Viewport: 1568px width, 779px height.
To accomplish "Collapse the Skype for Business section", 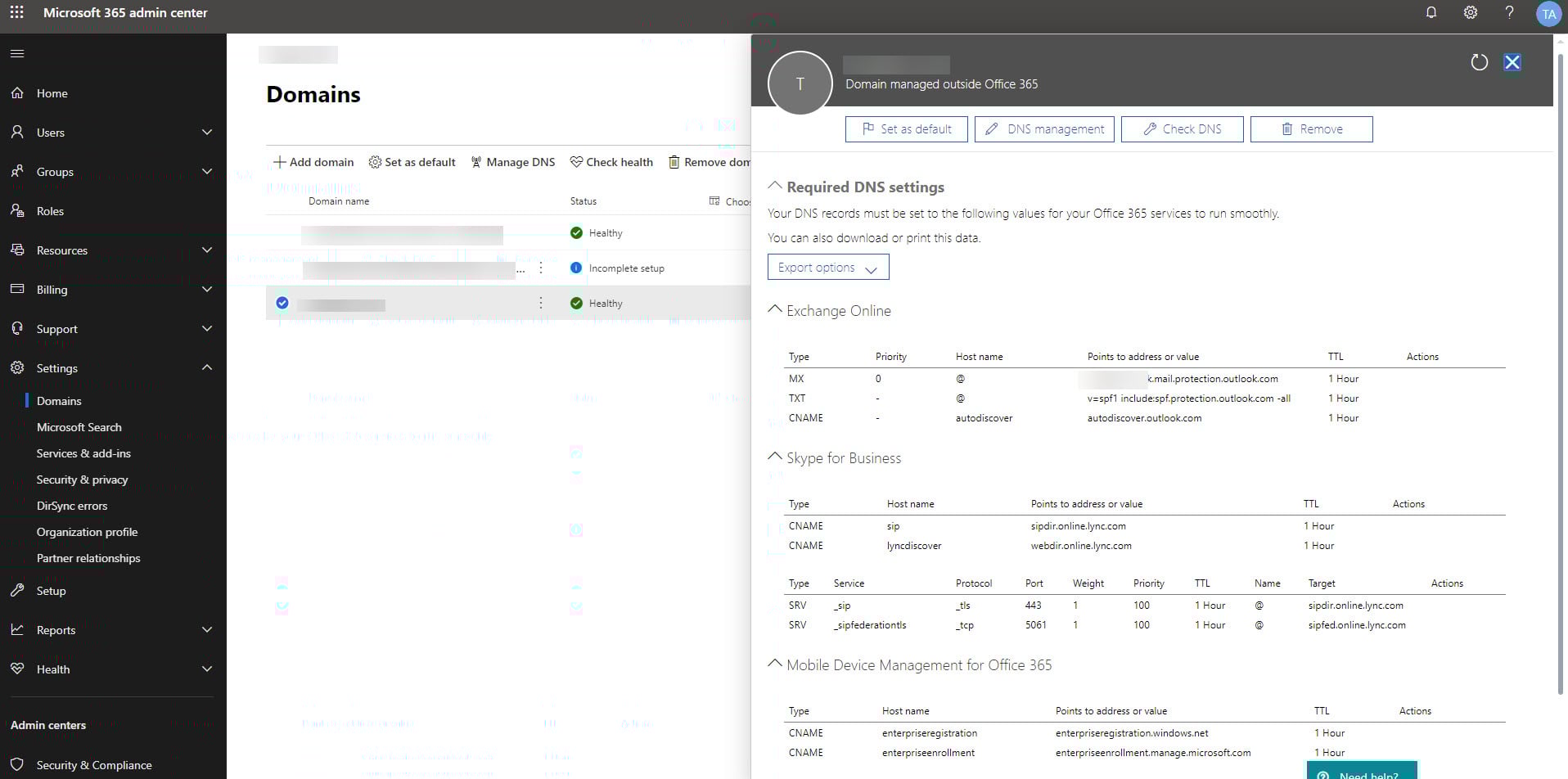I will point(774,456).
